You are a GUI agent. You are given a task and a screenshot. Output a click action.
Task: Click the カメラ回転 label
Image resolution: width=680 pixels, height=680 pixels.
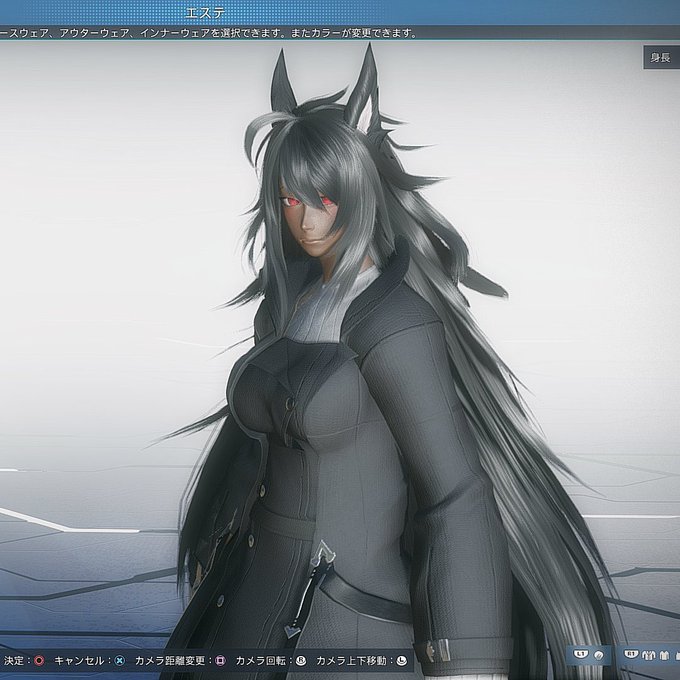[261, 660]
